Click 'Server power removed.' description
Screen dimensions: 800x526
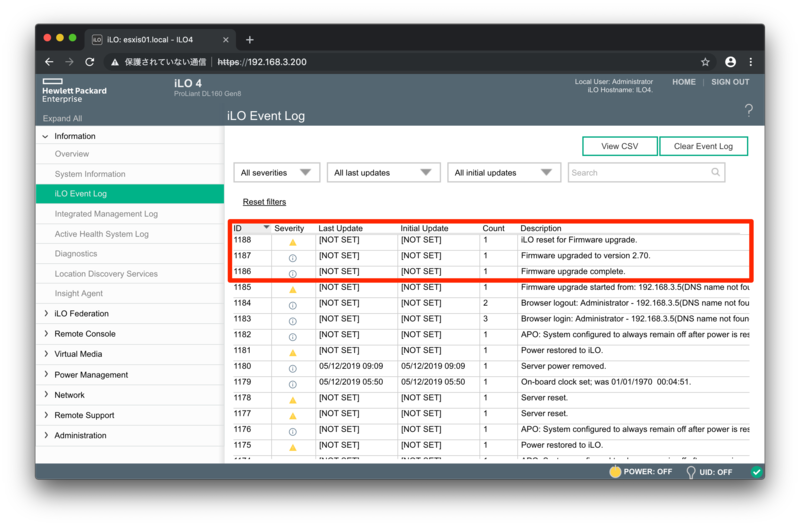click(563, 366)
